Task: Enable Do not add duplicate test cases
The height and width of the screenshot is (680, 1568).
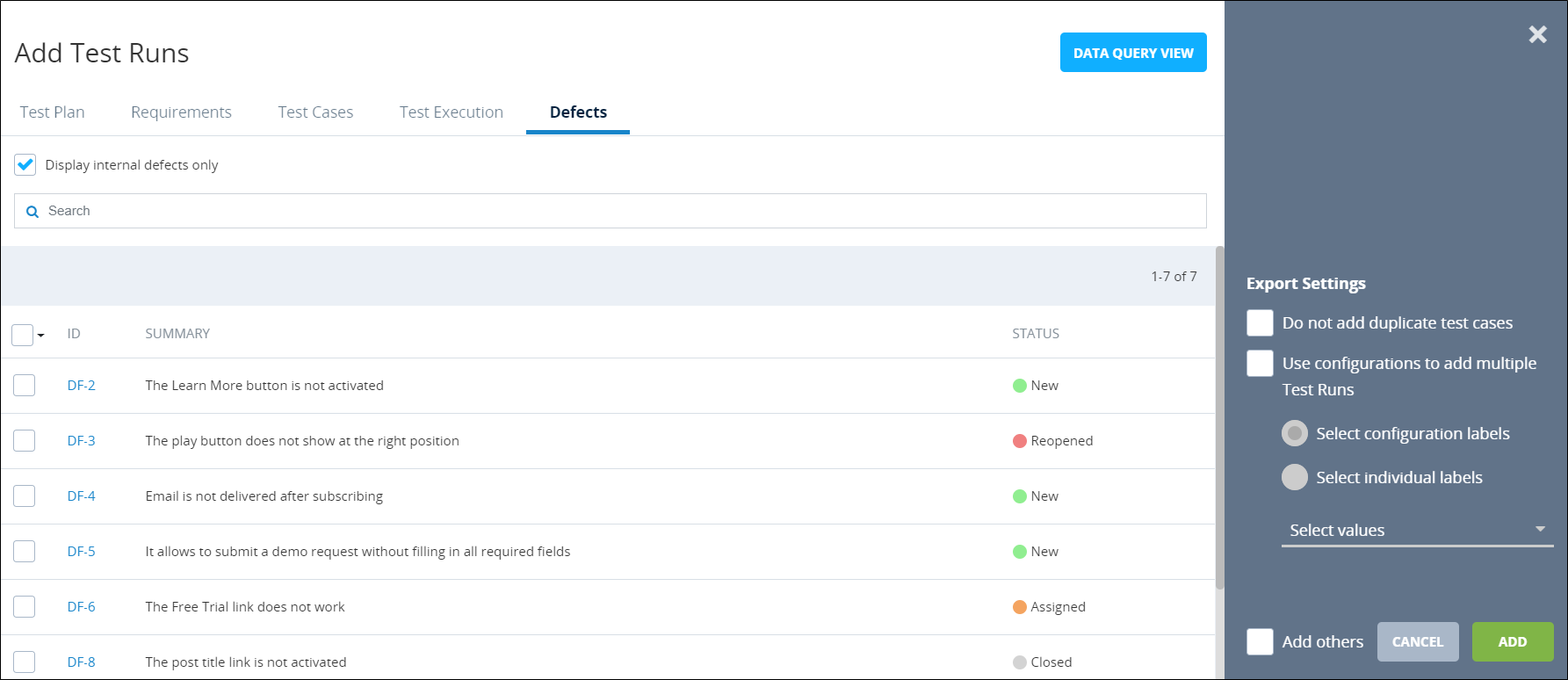Action: pos(1260,323)
